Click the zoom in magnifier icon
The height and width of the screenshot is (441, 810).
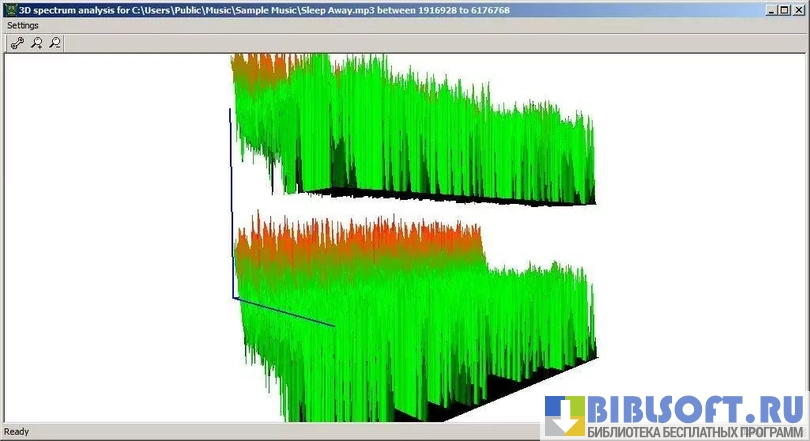coord(36,43)
